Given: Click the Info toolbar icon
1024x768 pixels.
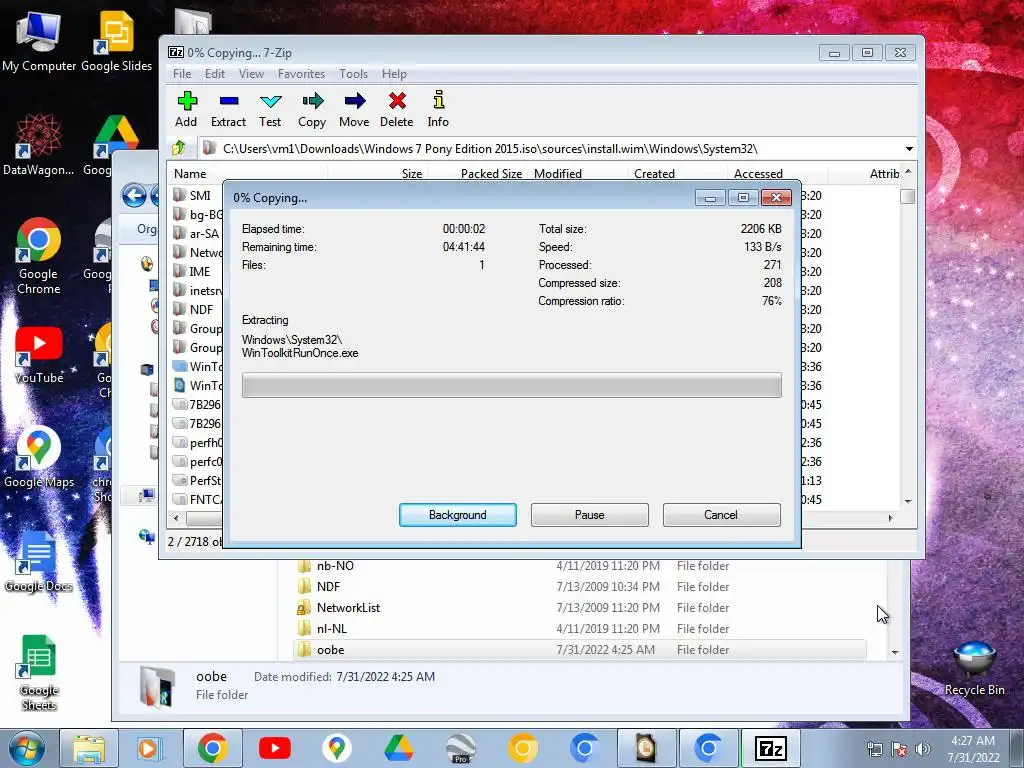Looking at the screenshot, I should (x=438, y=108).
